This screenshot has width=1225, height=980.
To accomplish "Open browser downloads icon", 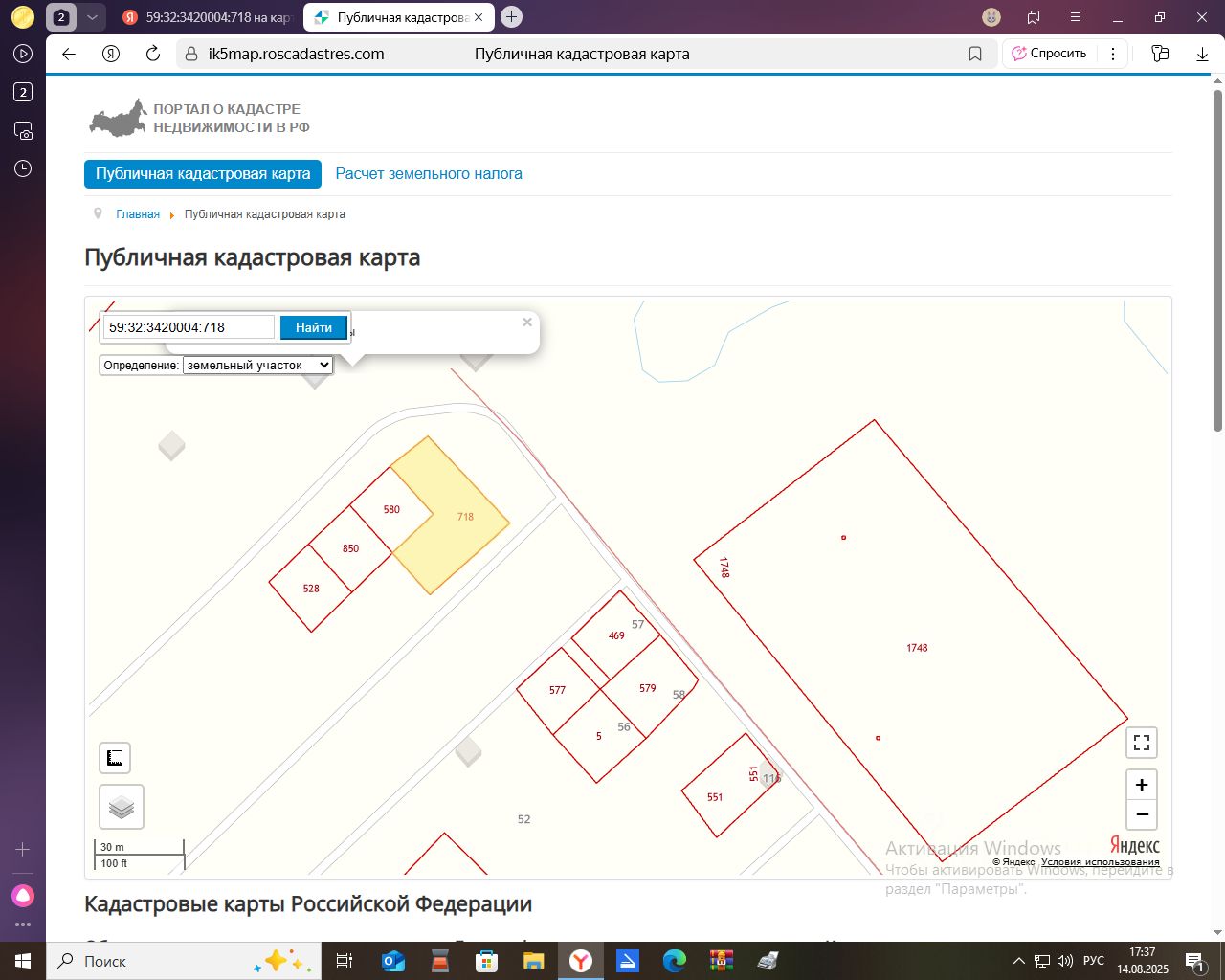I will click(x=1202, y=55).
